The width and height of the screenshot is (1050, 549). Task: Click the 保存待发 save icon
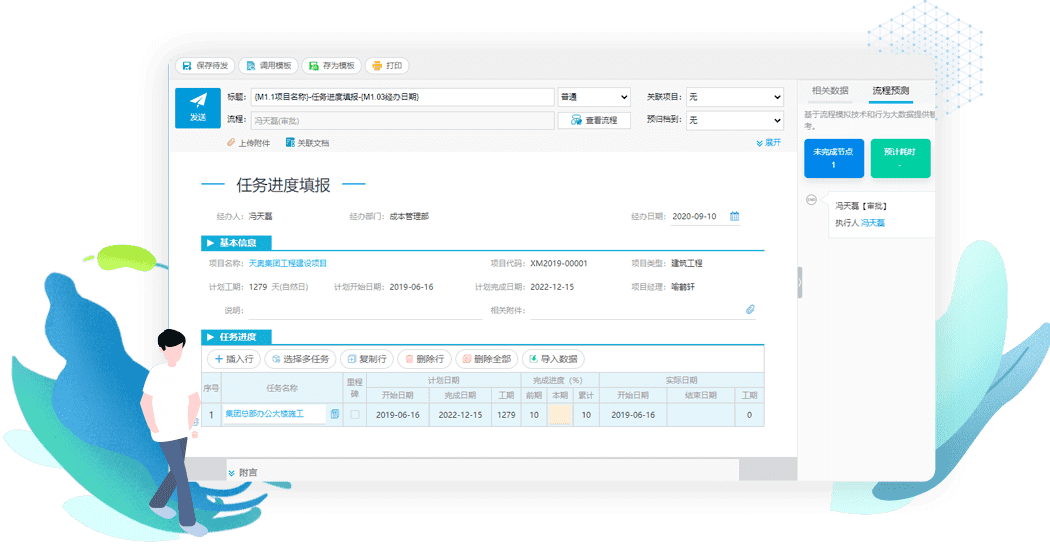click(x=188, y=66)
